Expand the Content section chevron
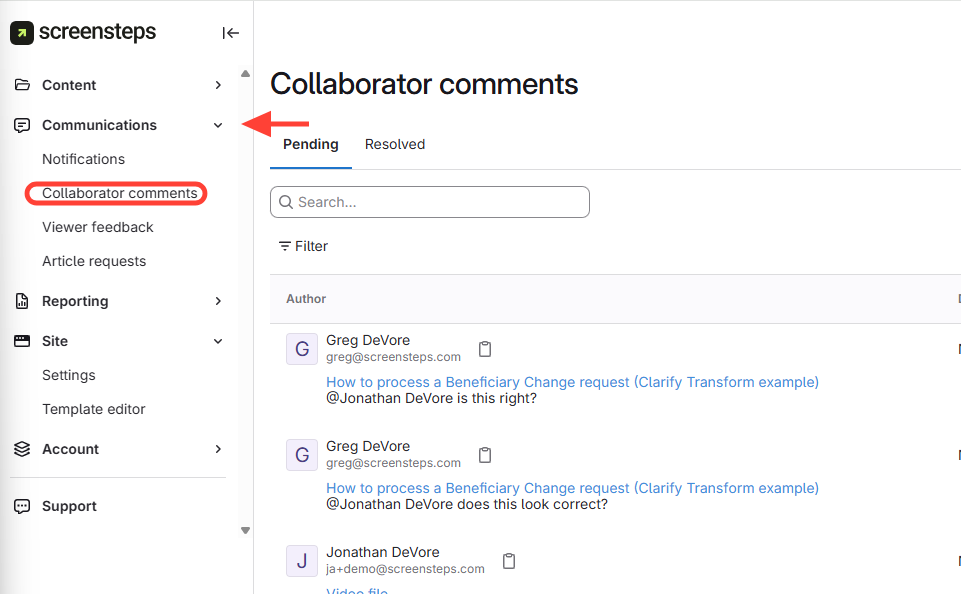This screenshot has height=594, width=961. pos(218,85)
